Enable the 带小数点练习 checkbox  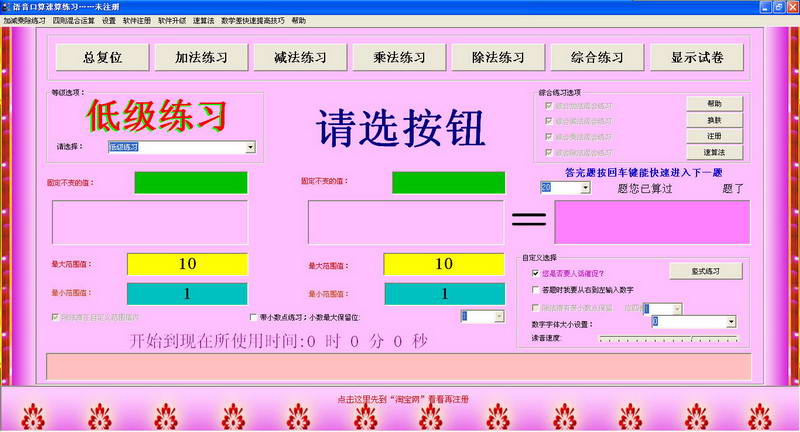[x=253, y=317]
